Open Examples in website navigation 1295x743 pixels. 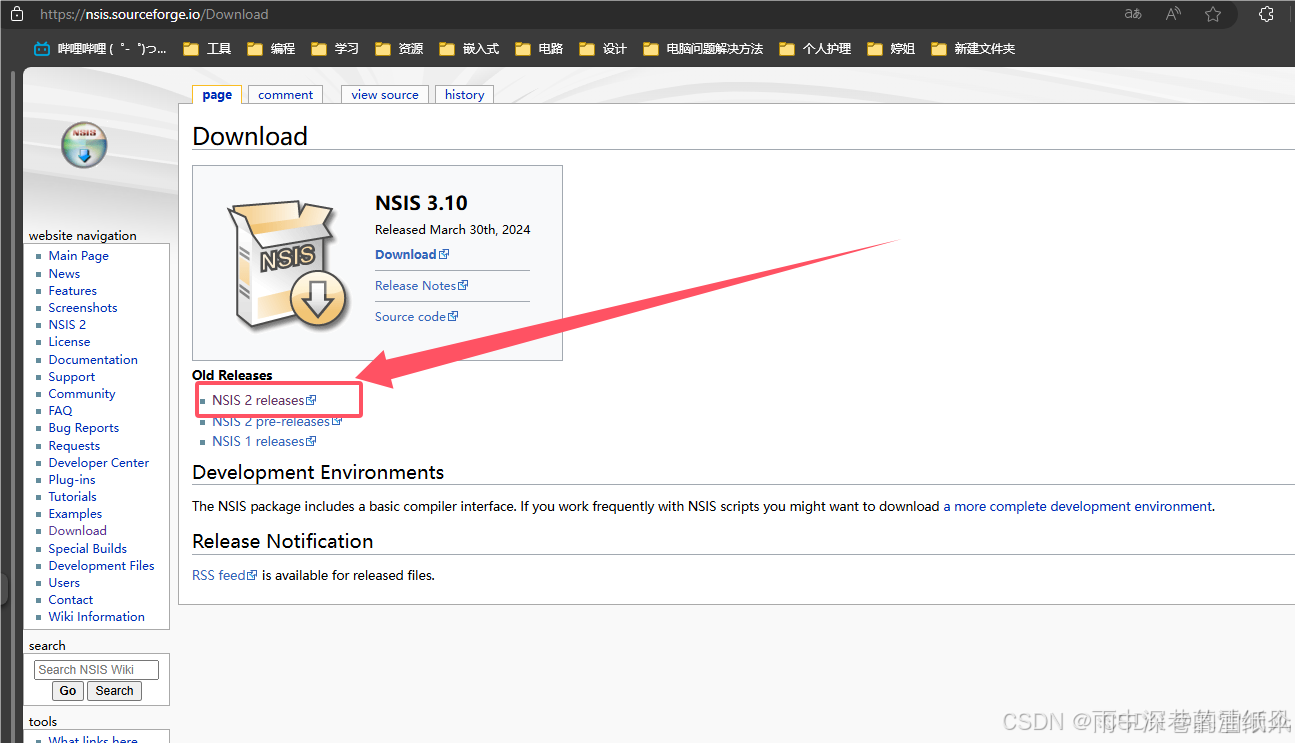point(75,513)
